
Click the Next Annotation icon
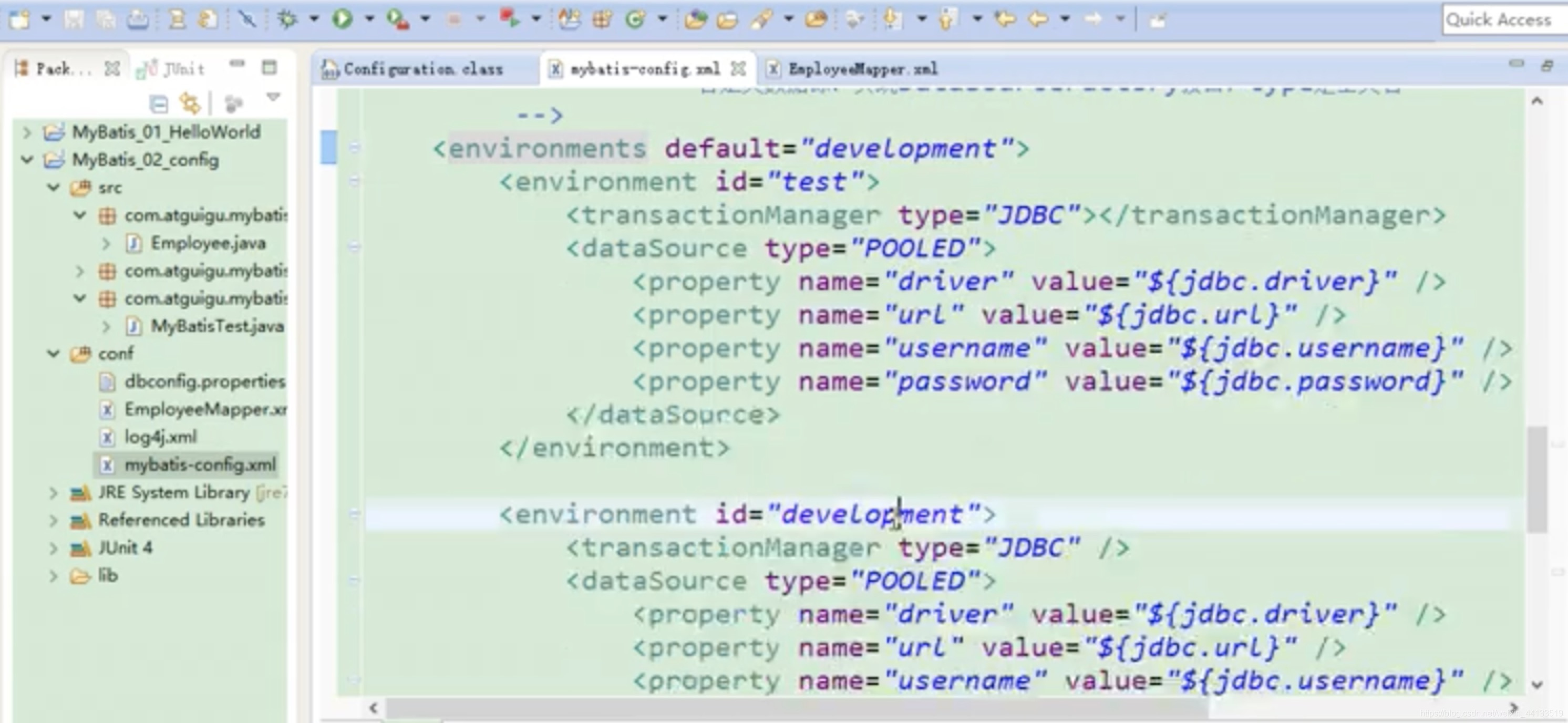[892, 19]
